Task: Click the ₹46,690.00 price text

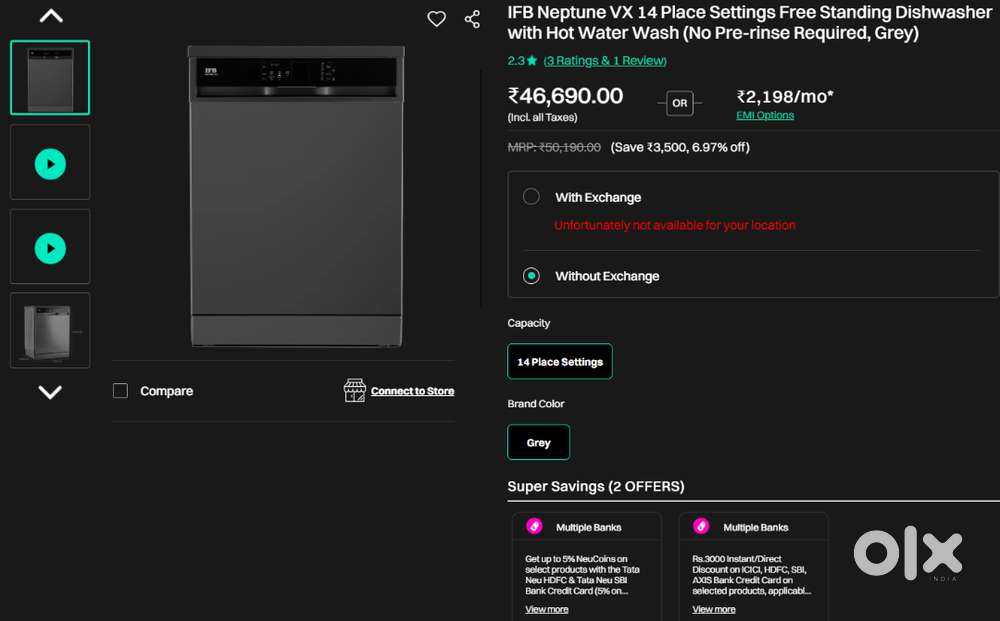Action: (565, 96)
